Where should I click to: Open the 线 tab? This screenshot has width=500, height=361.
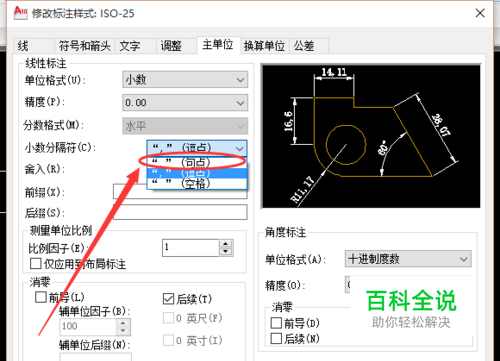click(x=34, y=46)
